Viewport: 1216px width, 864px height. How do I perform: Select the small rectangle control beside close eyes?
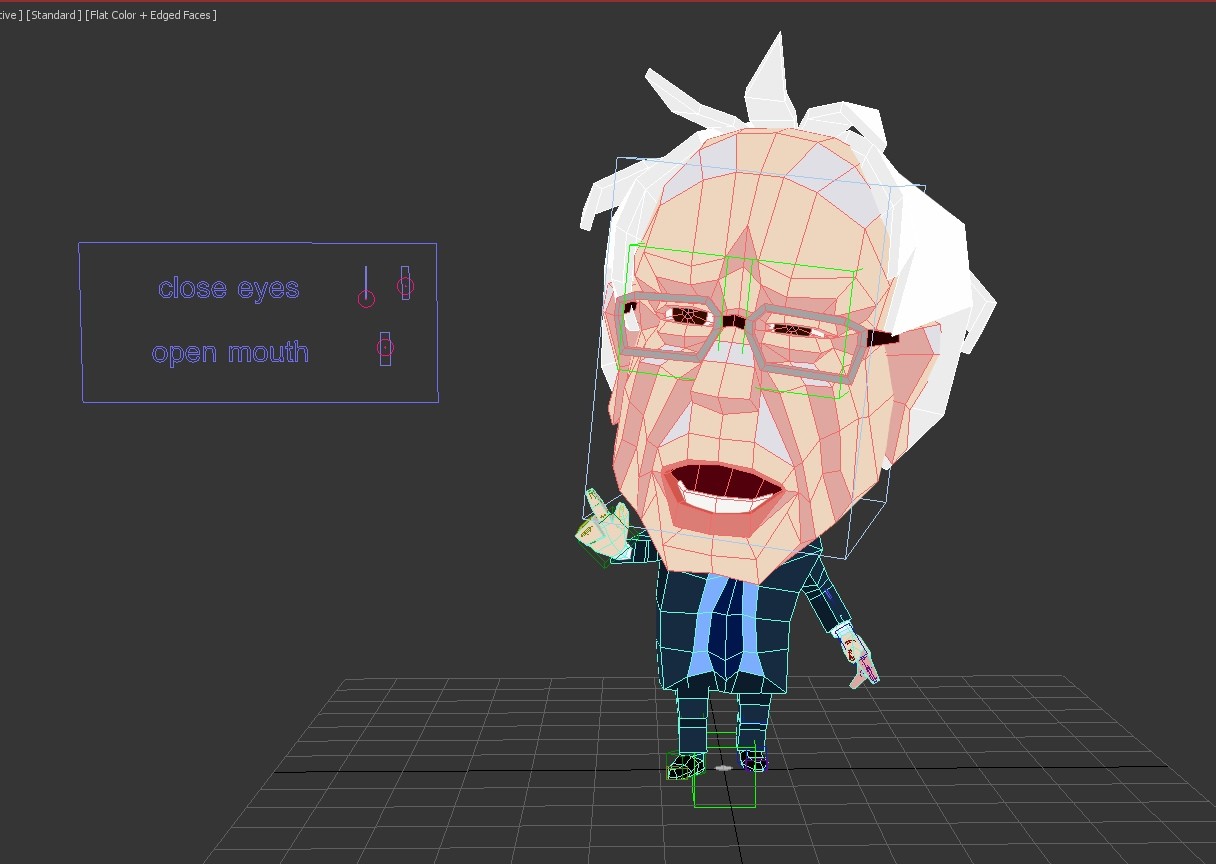click(405, 284)
